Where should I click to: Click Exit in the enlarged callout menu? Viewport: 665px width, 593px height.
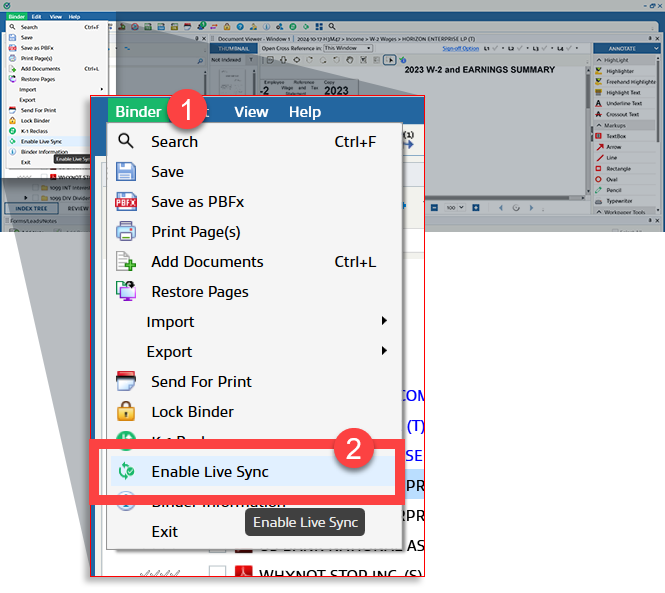(x=165, y=531)
